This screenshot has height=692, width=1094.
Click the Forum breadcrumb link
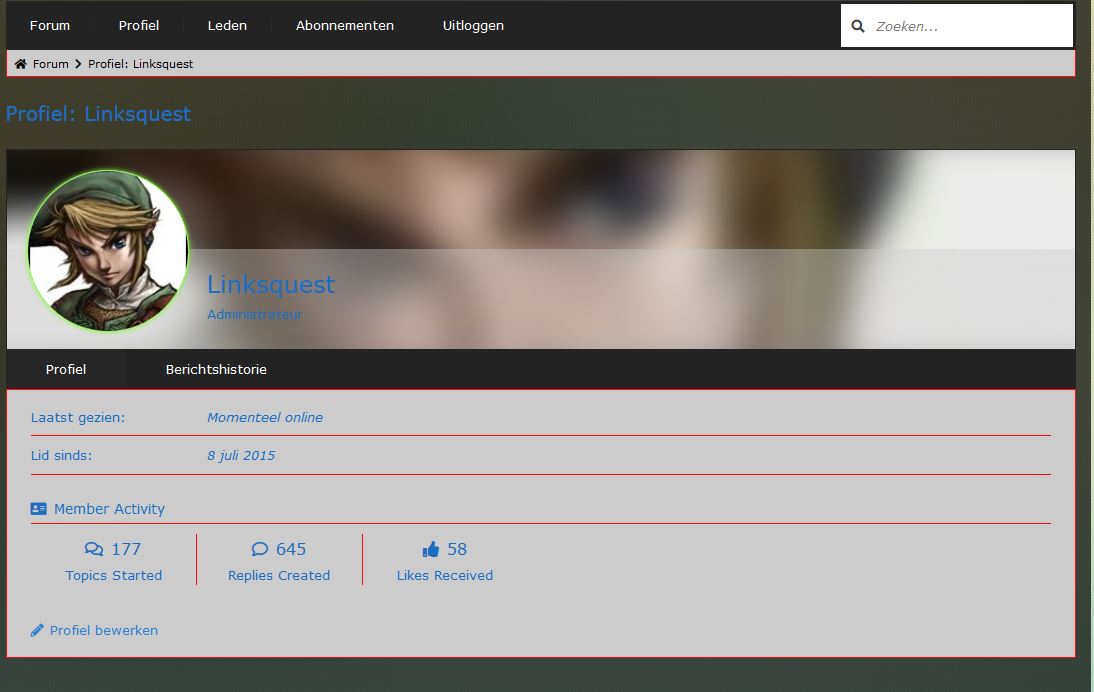(51, 64)
